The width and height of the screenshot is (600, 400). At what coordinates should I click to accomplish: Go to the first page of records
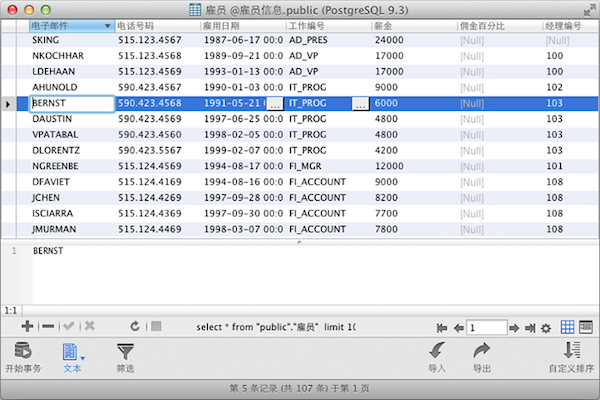442,328
